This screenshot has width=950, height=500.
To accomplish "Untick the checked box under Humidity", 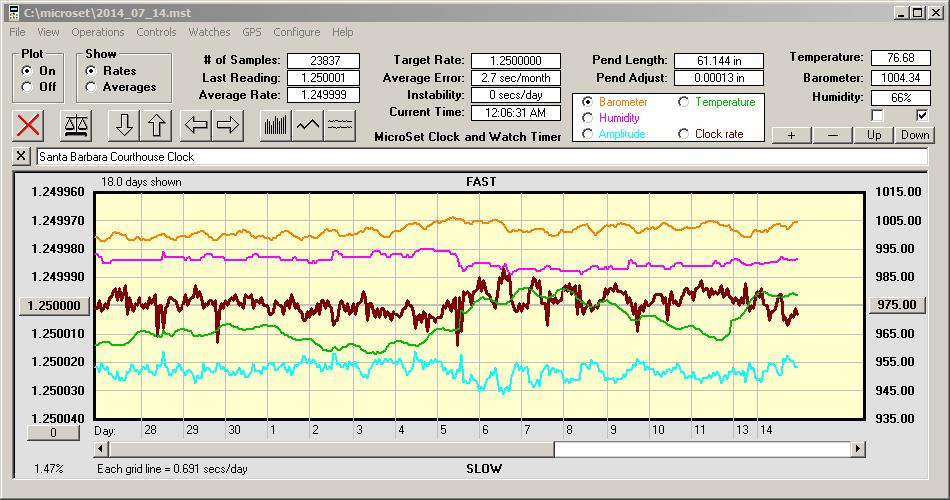I will tap(922, 115).
